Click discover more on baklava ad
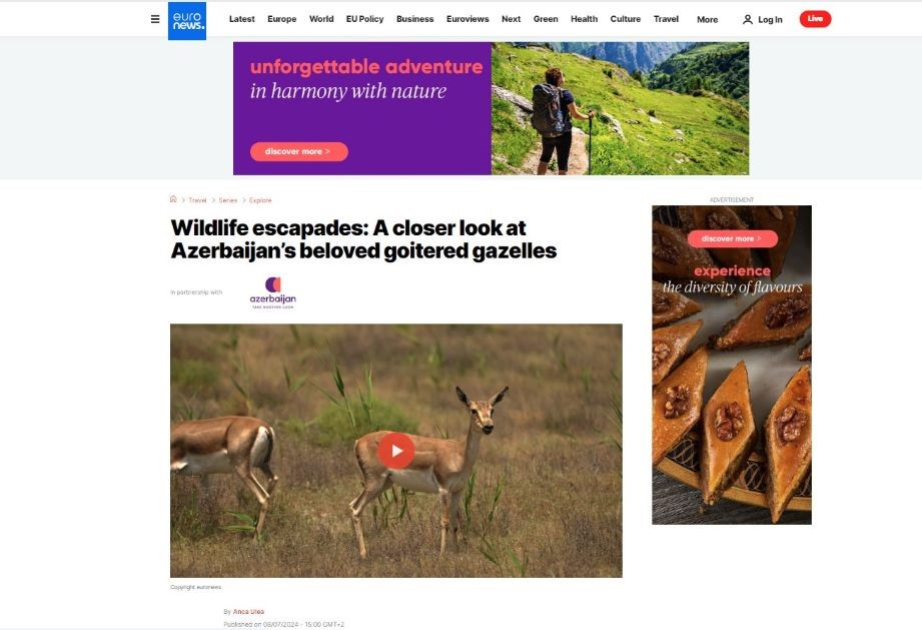 [x=732, y=238]
